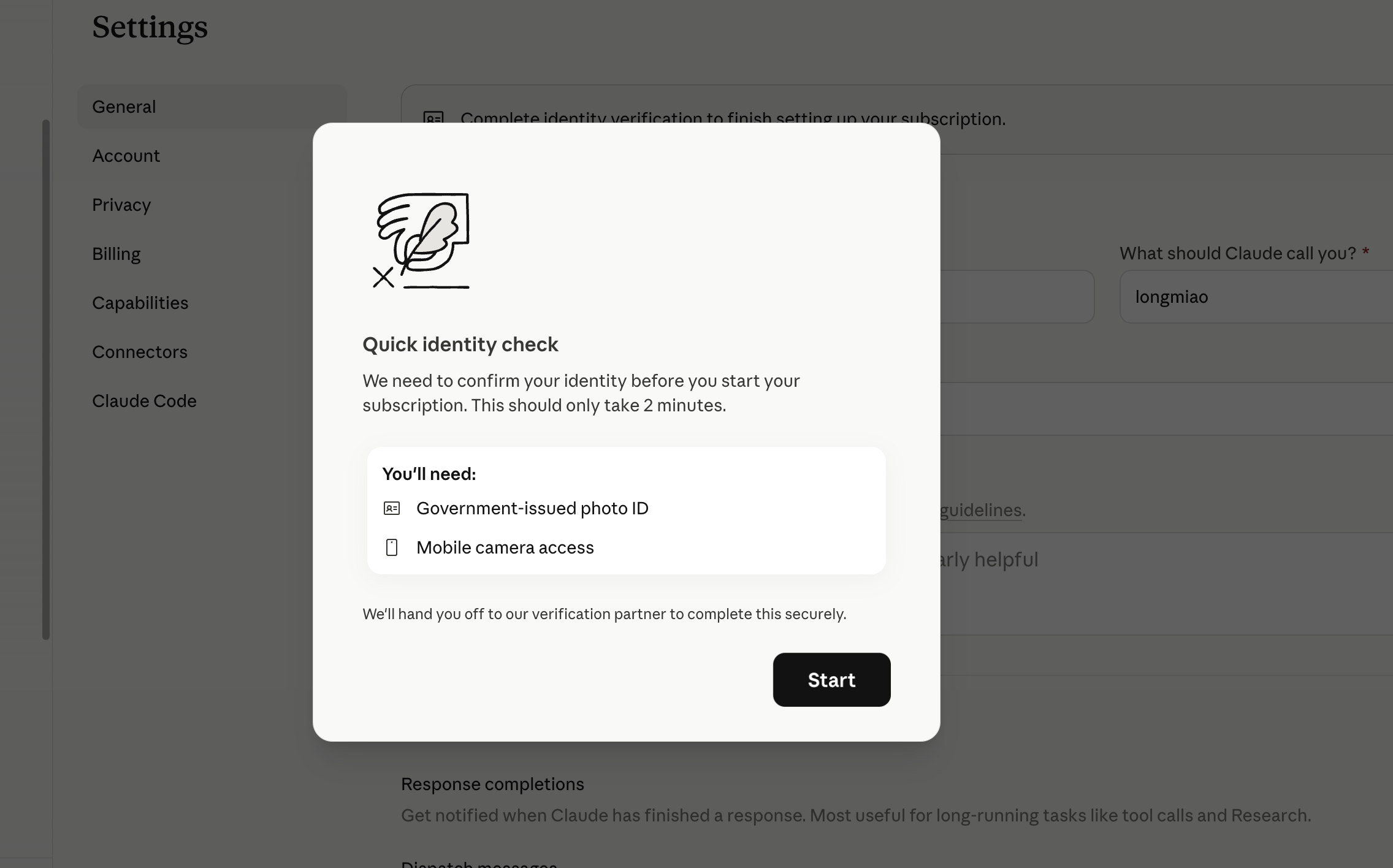Image resolution: width=1393 pixels, height=868 pixels.
Task: Open the Connectors settings page
Action: [x=140, y=352]
